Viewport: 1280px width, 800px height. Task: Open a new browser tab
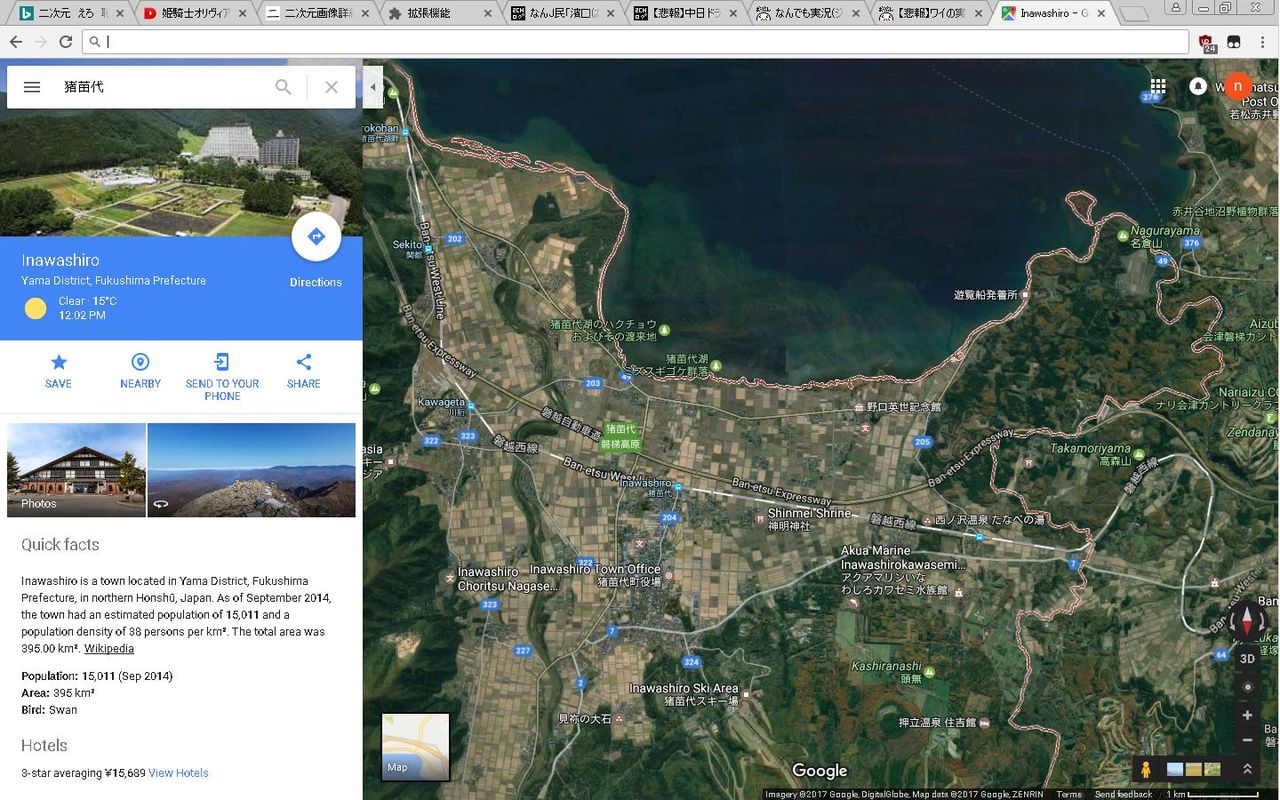[x=1133, y=14]
